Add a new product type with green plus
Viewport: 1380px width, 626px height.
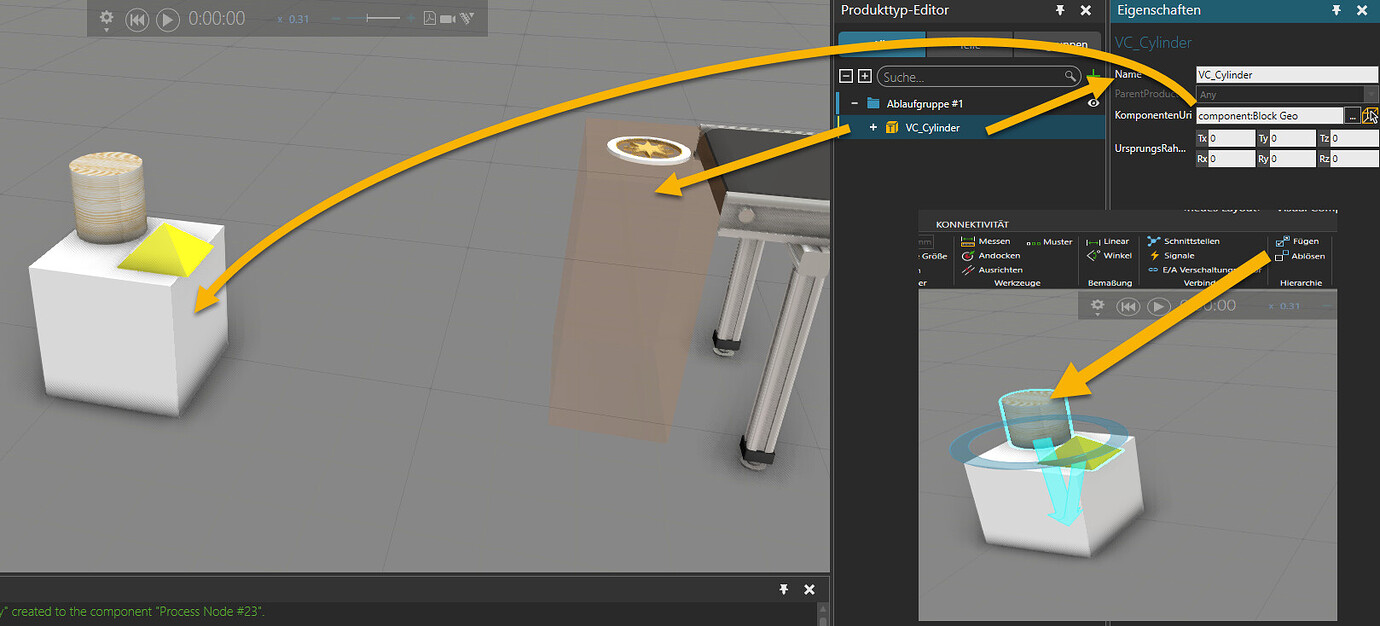[x=1092, y=73]
